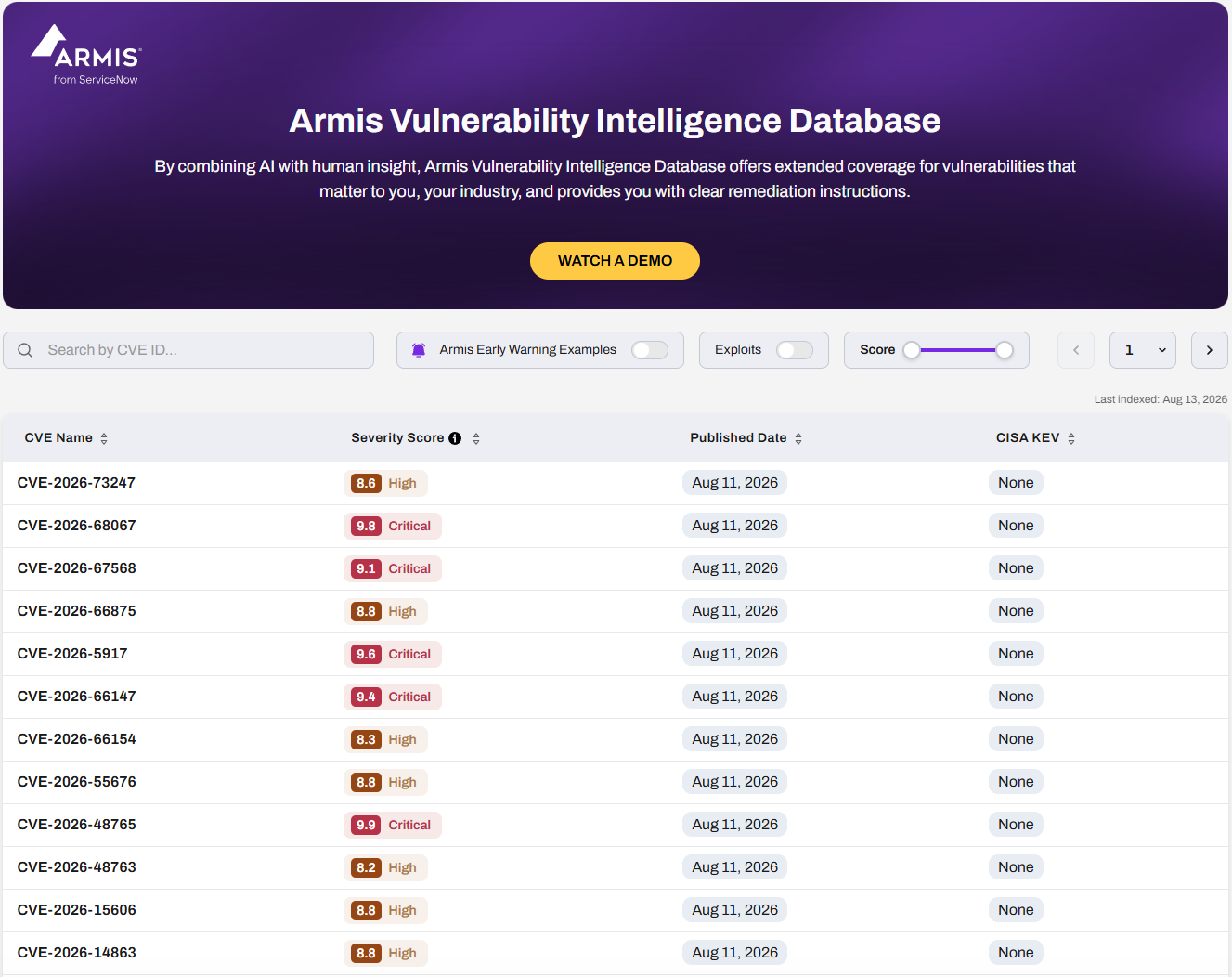Click the 9.4 Critical severity badge
This screenshot has width=1232, height=977.
coord(393,697)
